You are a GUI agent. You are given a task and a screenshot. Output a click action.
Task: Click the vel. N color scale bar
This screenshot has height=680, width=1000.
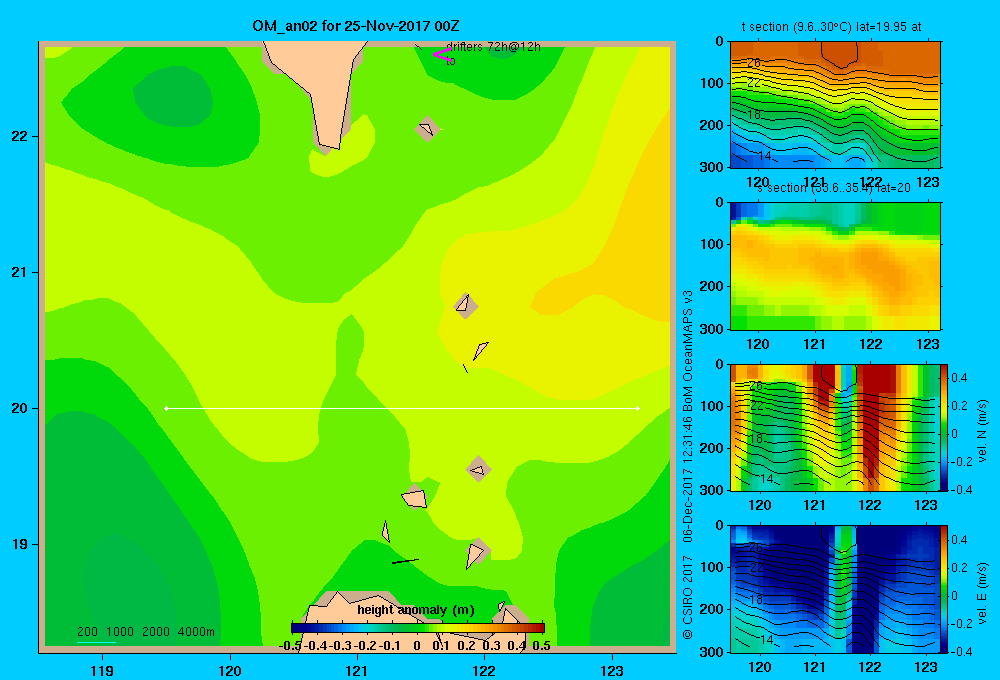944,427
